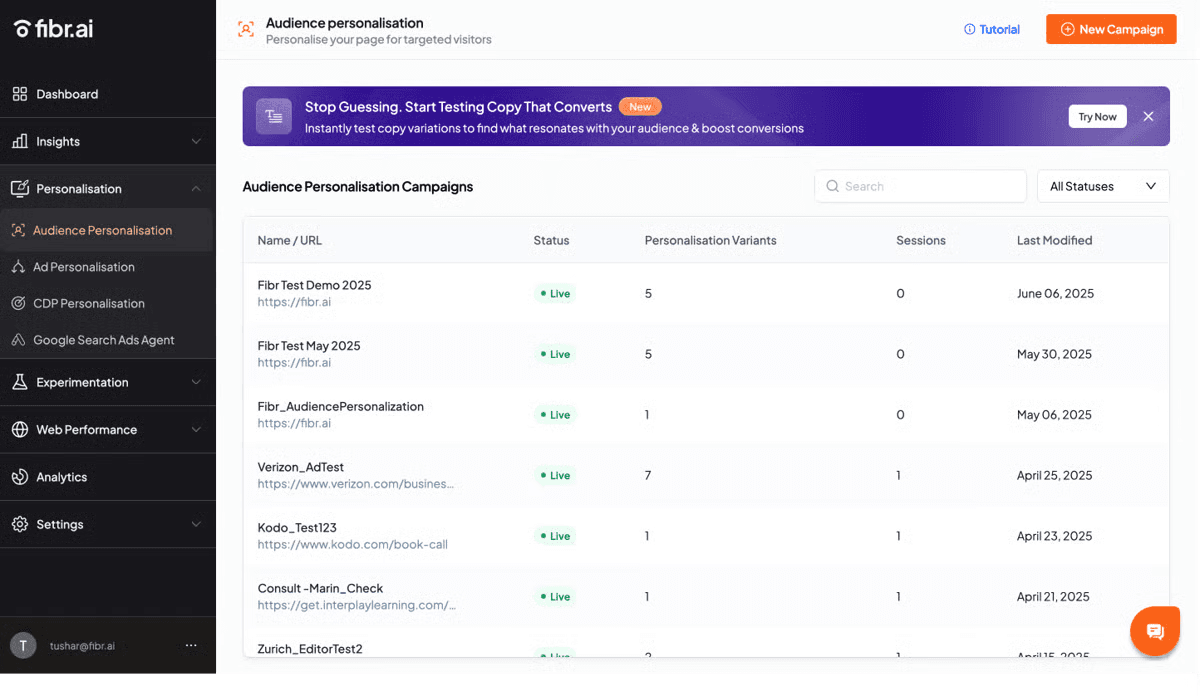The width and height of the screenshot is (1200, 696).
Task: Open the Fibr Test May 2025 campaign
Action: click(x=308, y=346)
